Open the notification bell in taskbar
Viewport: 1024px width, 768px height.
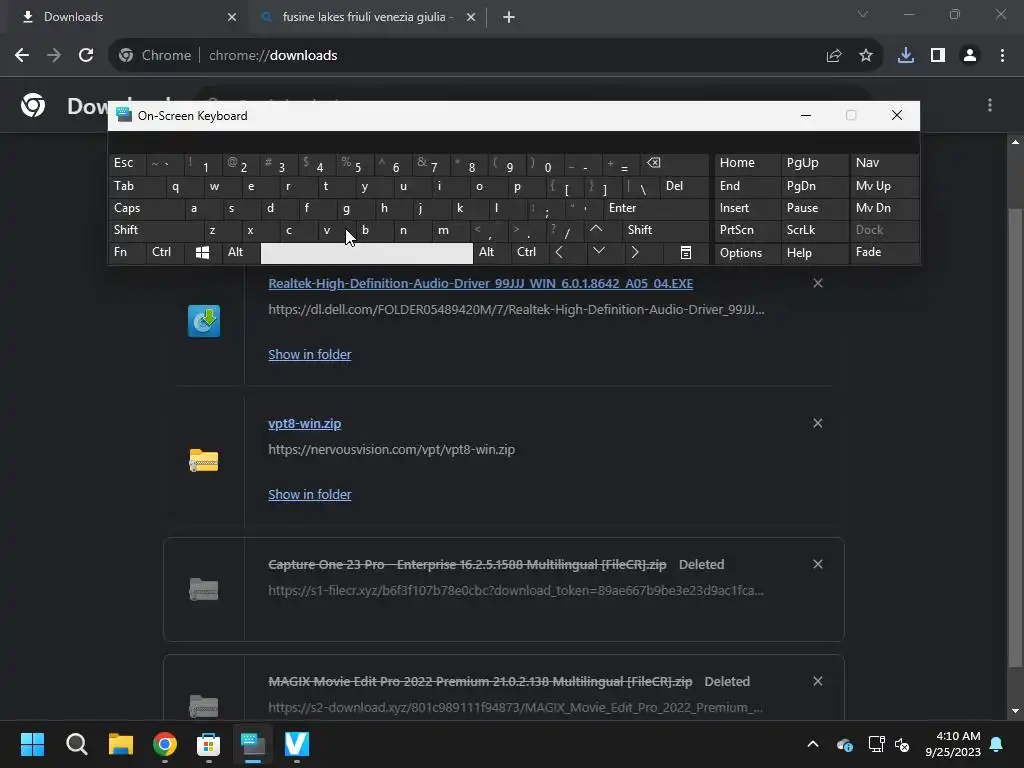(997, 744)
